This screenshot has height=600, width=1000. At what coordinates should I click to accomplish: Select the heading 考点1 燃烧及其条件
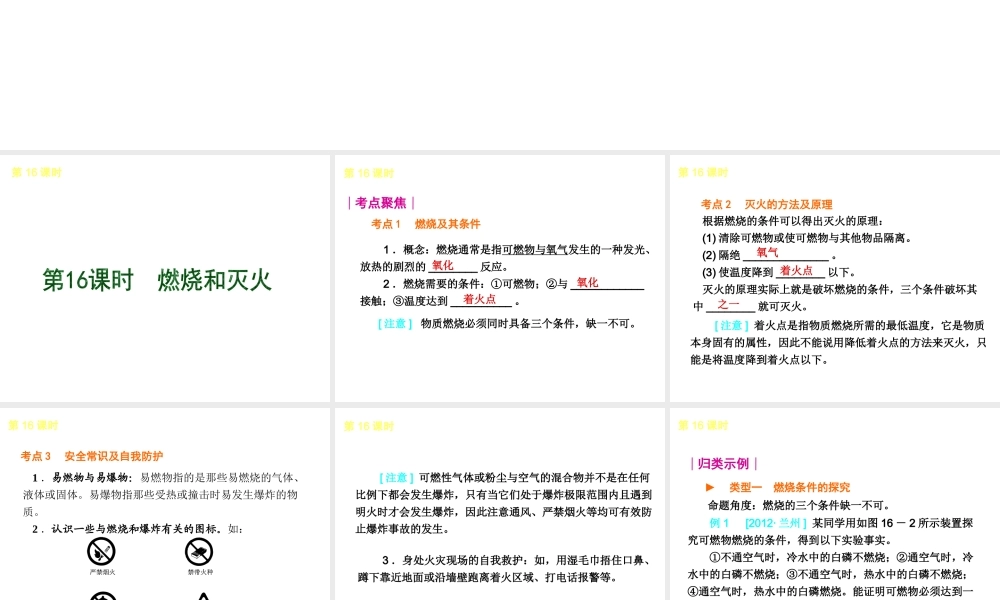coord(426,224)
